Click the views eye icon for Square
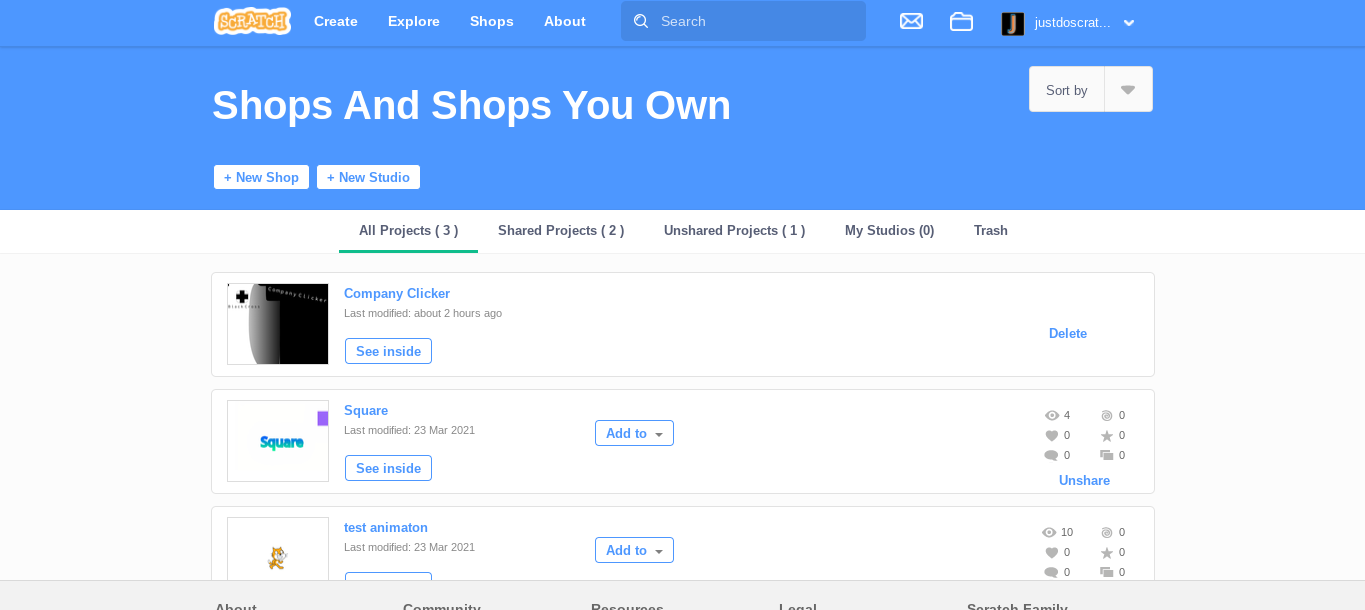The height and width of the screenshot is (610, 1365). 1051,415
